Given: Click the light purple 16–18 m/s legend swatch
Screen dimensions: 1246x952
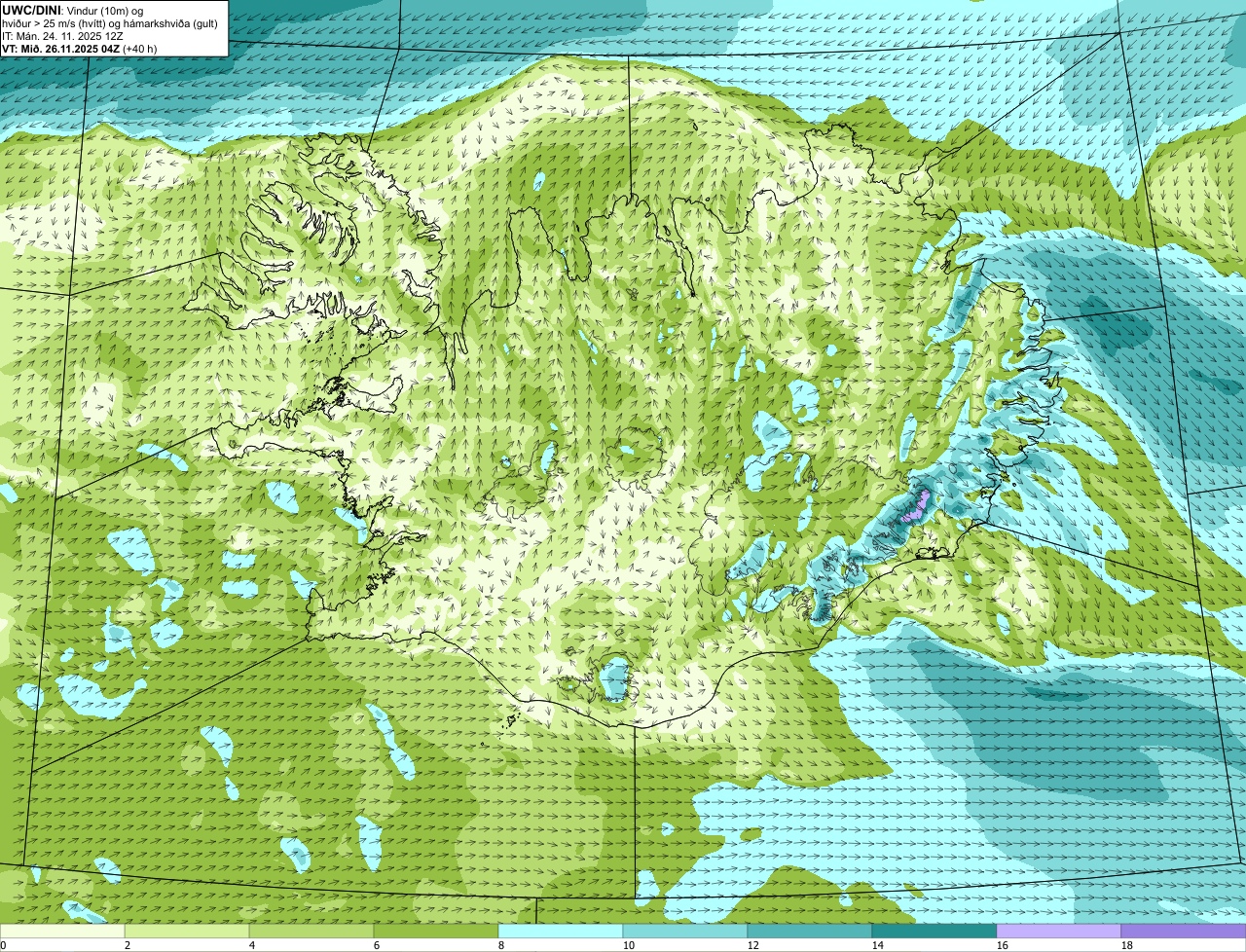Looking at the screenshot, I should point(1059,931).
